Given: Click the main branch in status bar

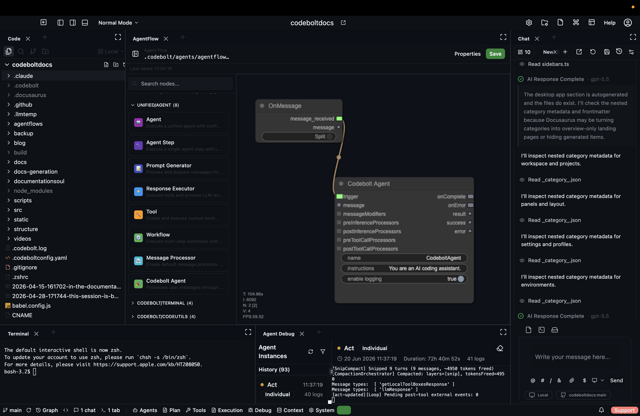Looking at the screenshot, I should tap(12, 410).
